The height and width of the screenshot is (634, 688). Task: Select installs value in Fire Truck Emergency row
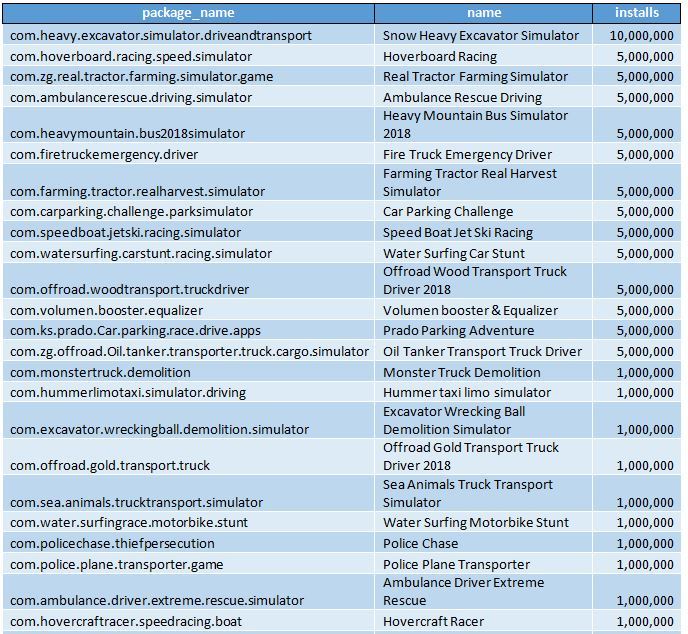(x=637, y=154)
